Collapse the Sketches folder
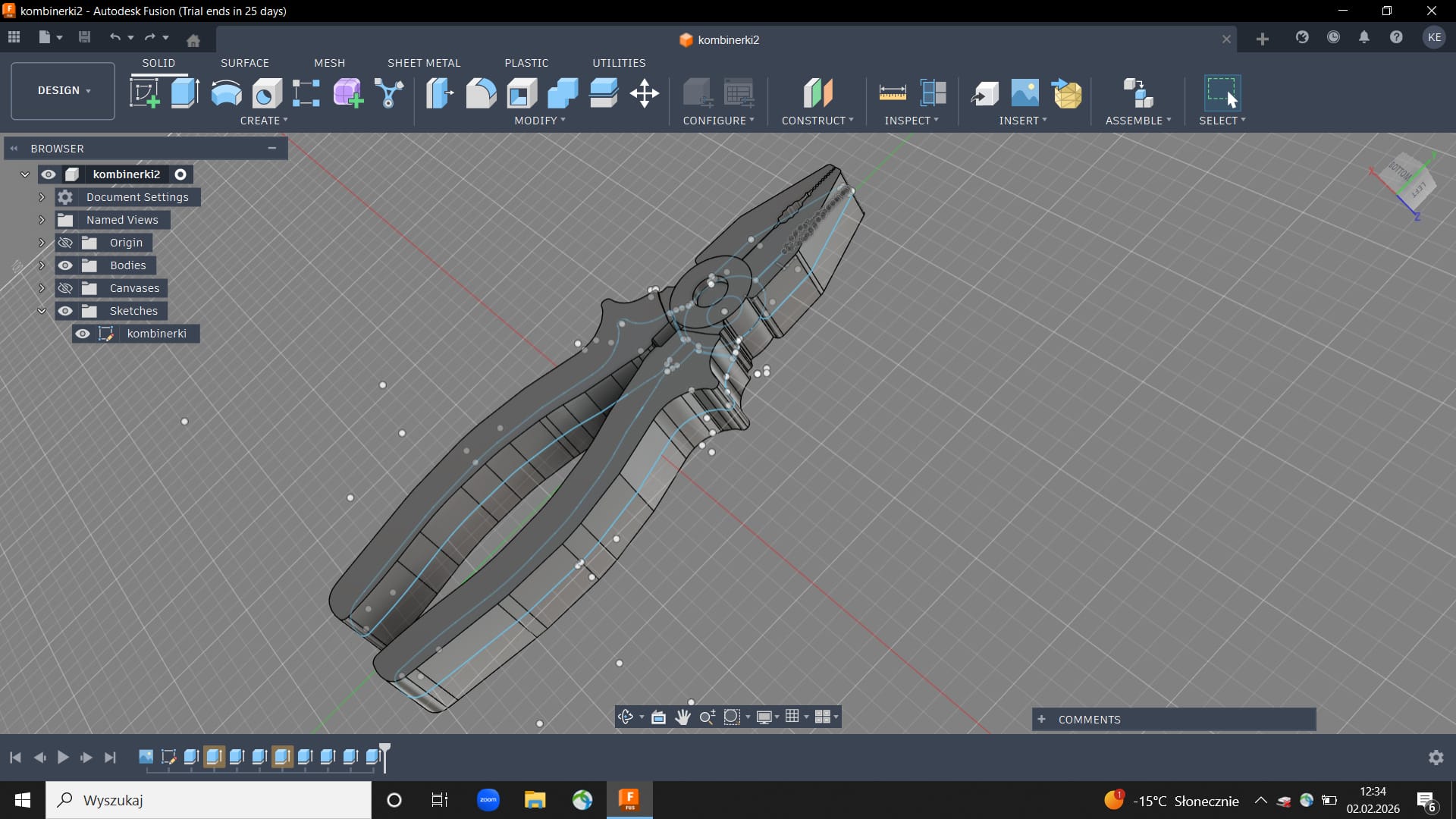Image resolution: width=1456 pixels, height=819 pixels. pyautogui.click(x=42, y=311)
